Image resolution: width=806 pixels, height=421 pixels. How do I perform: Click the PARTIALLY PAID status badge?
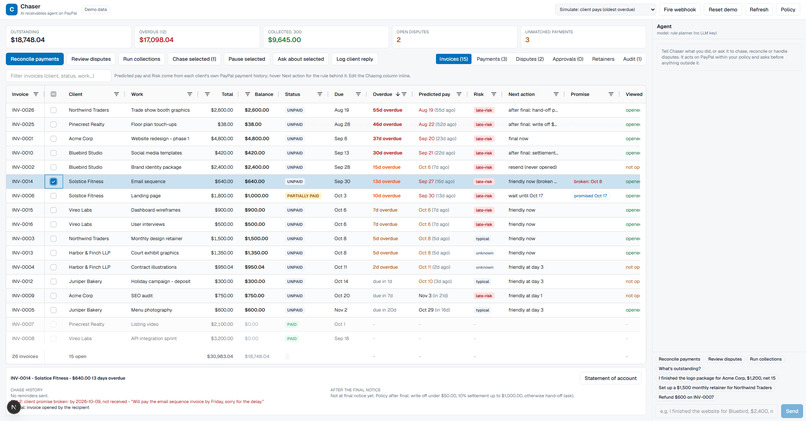click(303, 196)
